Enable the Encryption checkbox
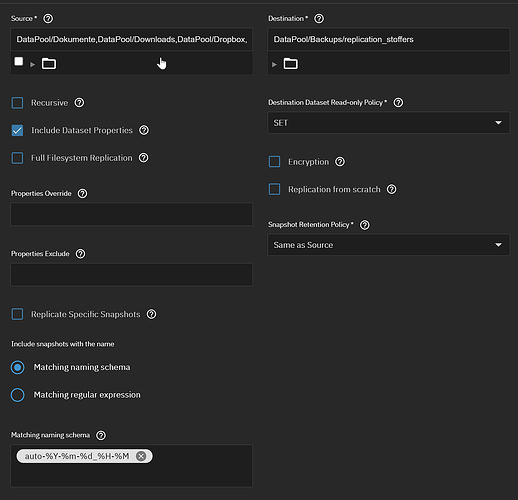 (x=274, y=162)
